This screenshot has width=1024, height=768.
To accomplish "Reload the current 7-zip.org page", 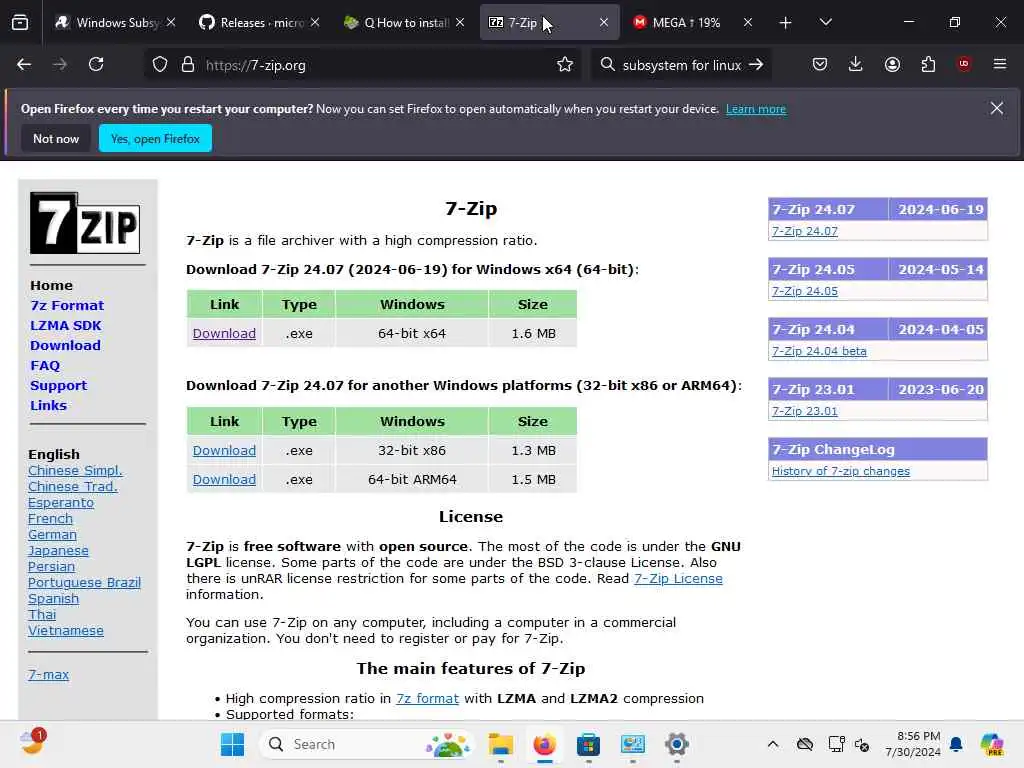I will click(96, 65).
